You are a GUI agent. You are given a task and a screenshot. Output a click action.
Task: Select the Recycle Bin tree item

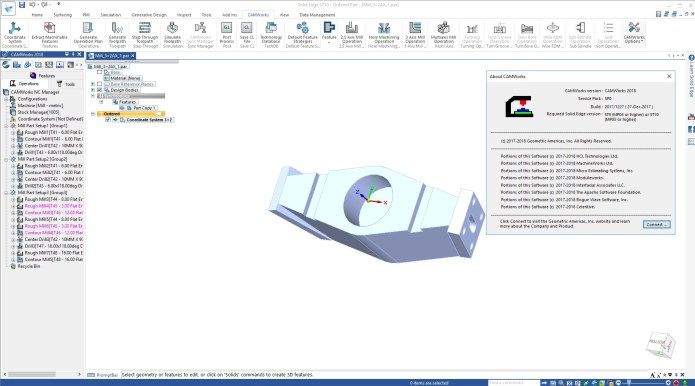coord(29,266)
